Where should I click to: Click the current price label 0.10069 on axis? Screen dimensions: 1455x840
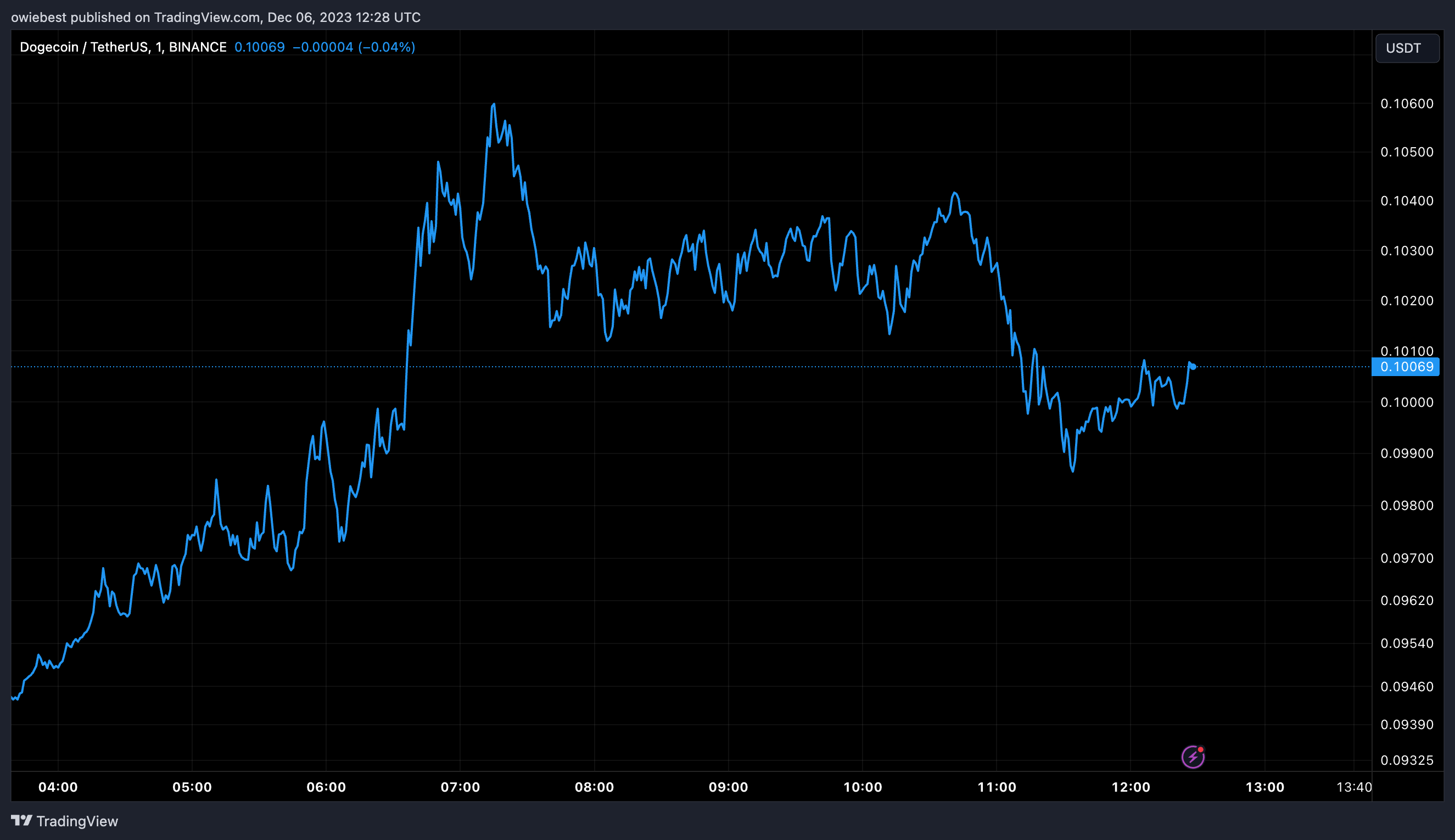(x=1406, y=366)
